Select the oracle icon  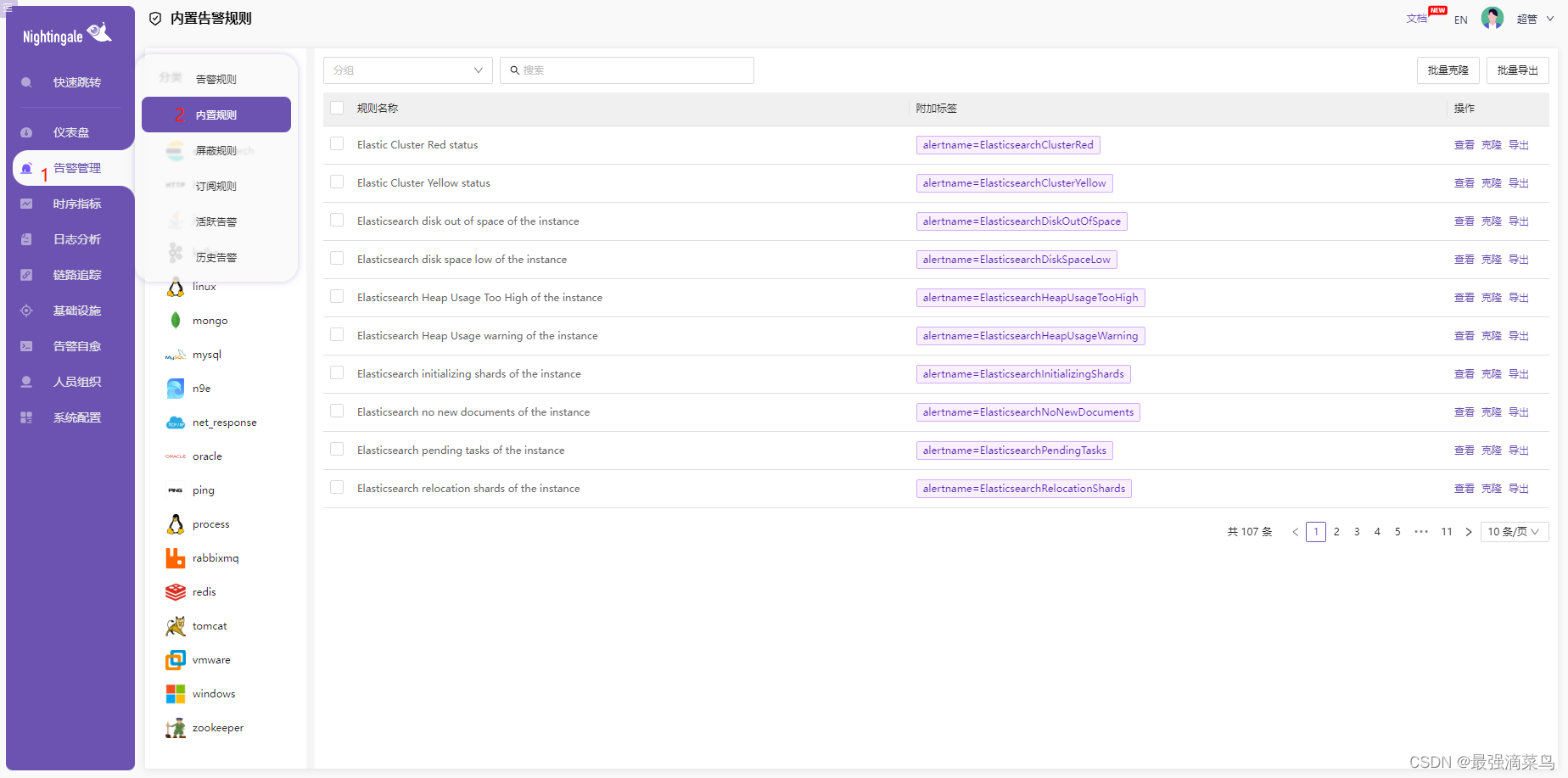point(176,456)
